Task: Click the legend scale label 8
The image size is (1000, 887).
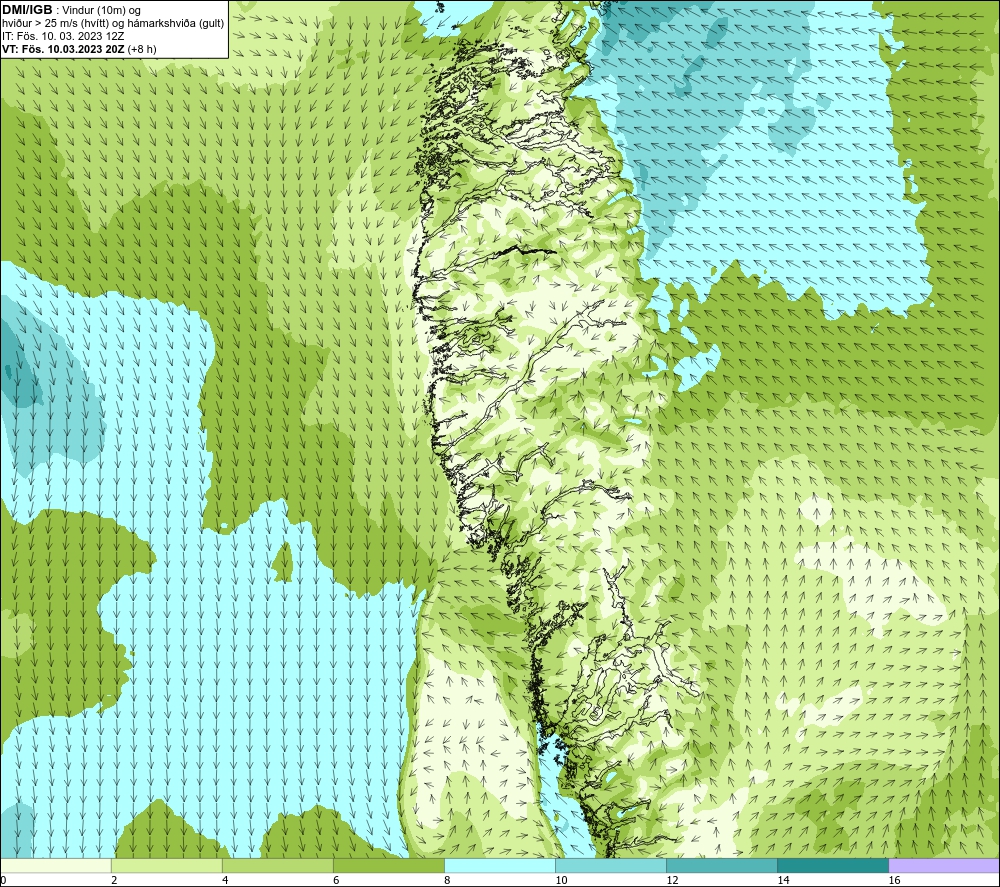Action: (447, 880)
